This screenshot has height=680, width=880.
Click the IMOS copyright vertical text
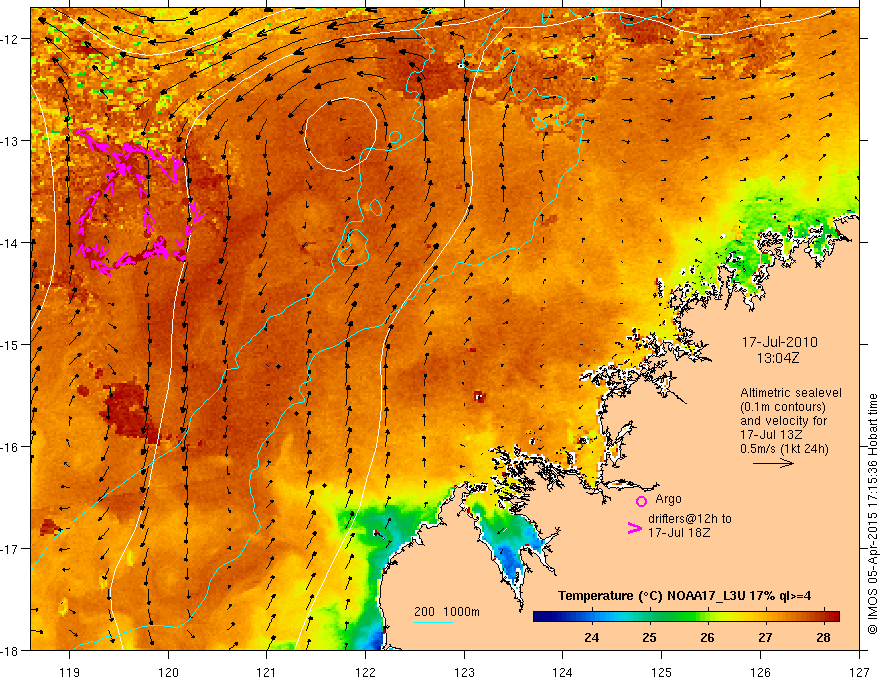pyautogui.click(x=872, y=514)
